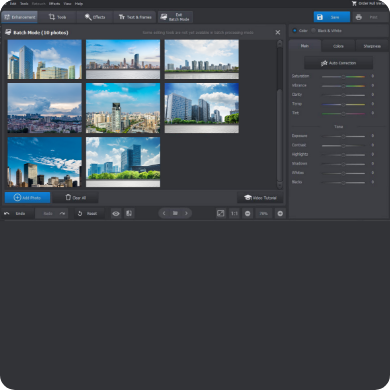The width and height of the screenshot is (390, 390).
Task: Click the printer icon
Action: [x=359, y=17]
